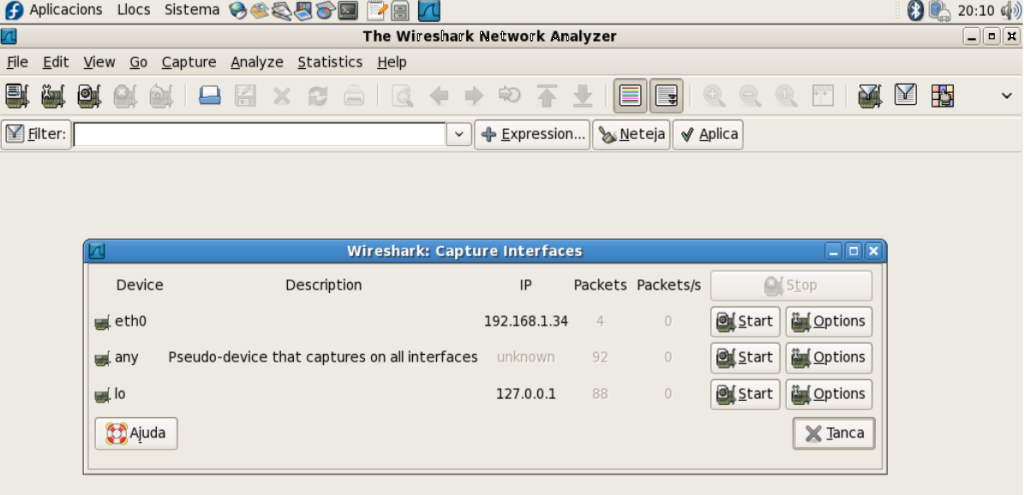The image size is (1024, 495).
Task: Open Options for the lo interface
Action: click(828, 393)
